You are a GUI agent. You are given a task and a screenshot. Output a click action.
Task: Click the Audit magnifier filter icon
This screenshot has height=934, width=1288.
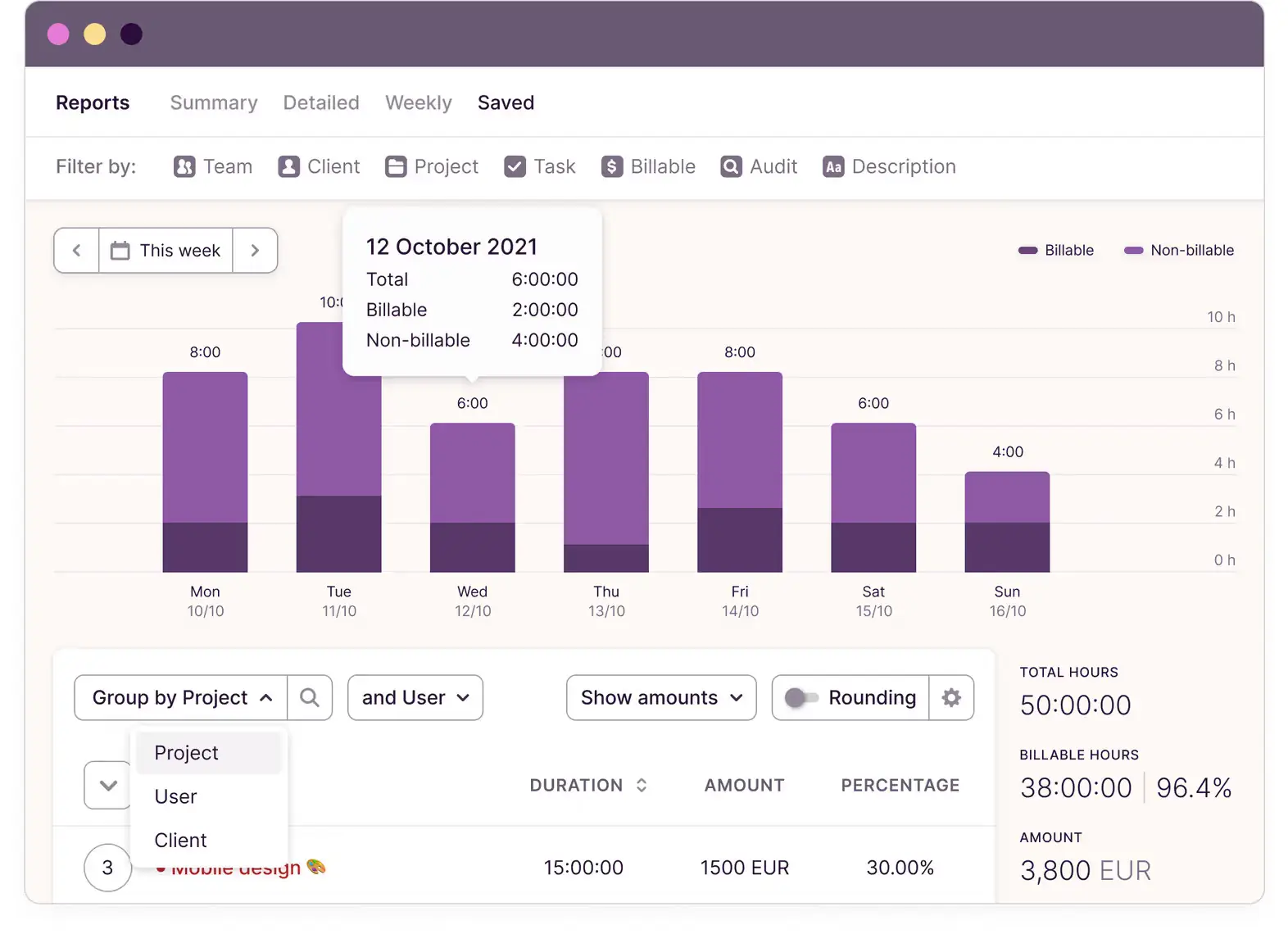[x=731, y=167]
